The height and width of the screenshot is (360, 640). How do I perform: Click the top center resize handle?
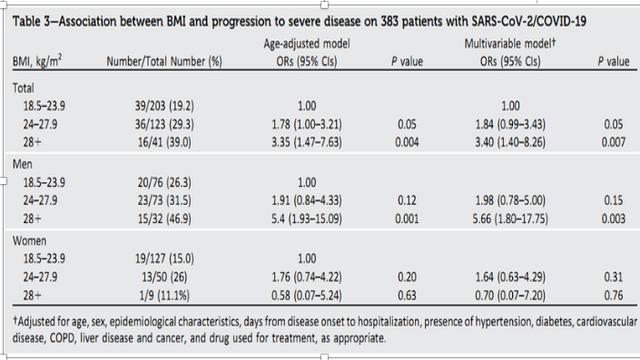click(324, 5)
